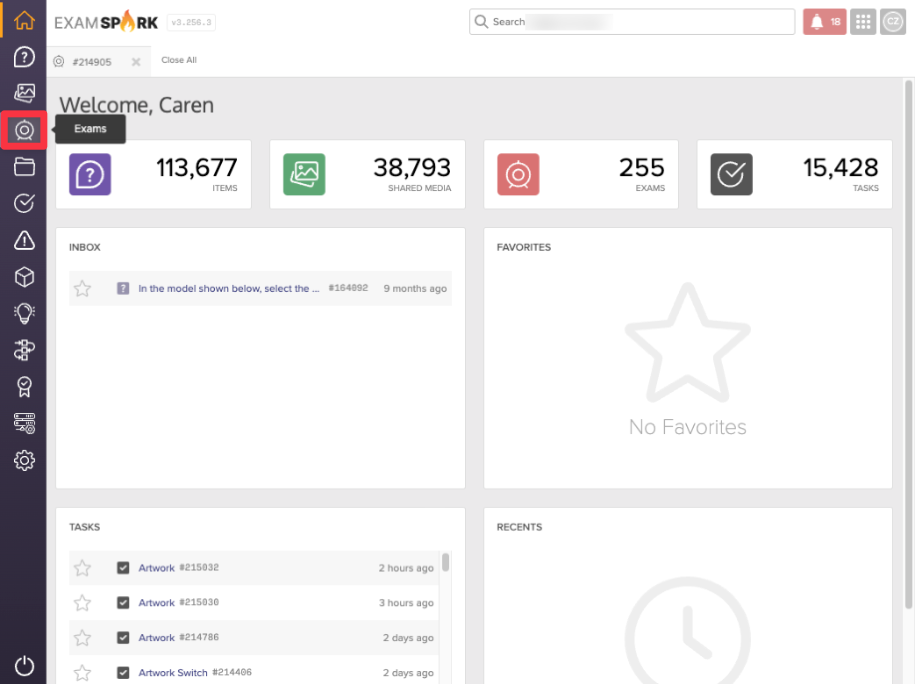Click the INBOX panel heading
The width and height of the screenshot is (915, 684).
tap(85, 247)
